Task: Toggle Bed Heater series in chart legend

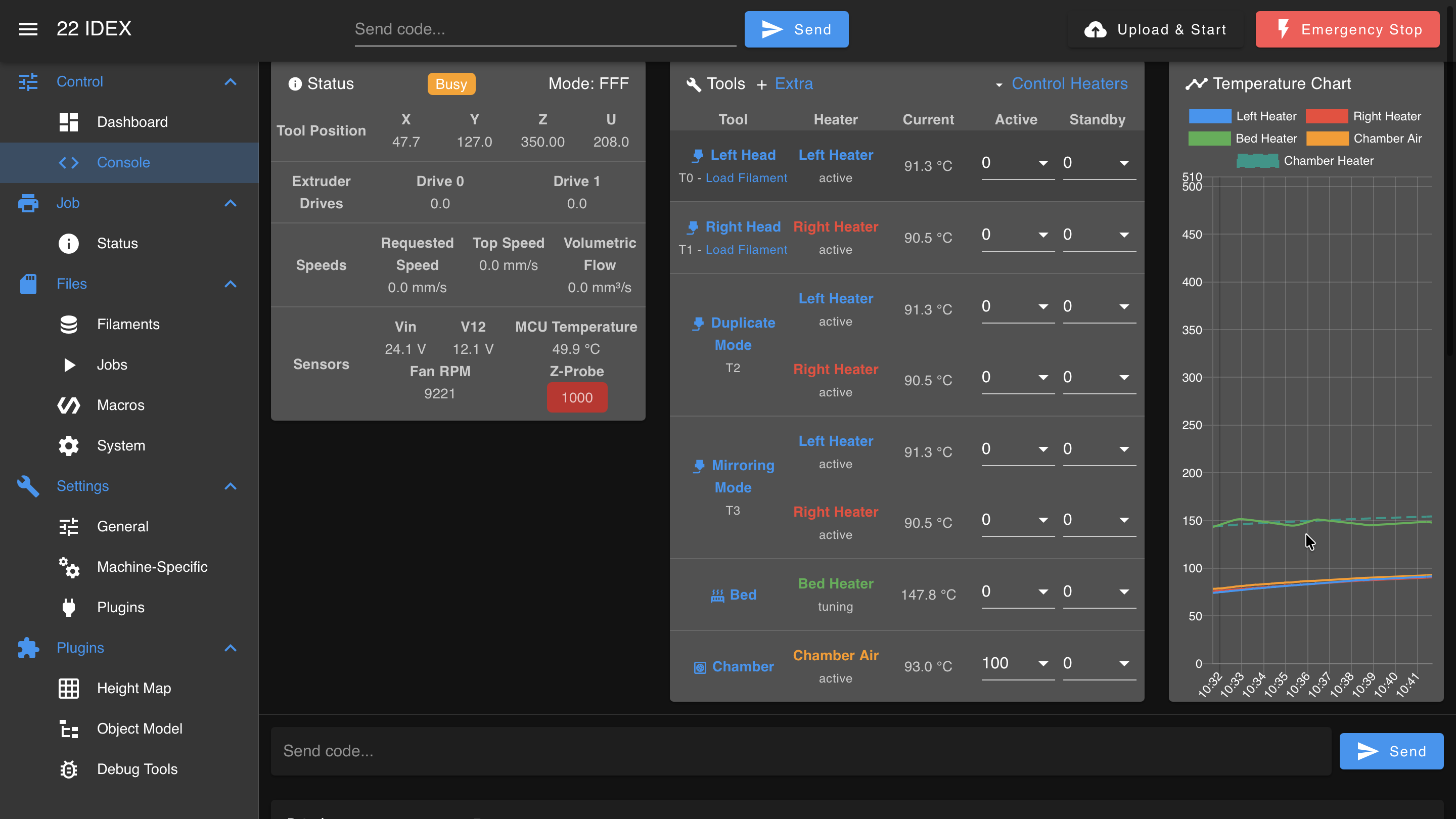Action: (x=1242, y=139)
